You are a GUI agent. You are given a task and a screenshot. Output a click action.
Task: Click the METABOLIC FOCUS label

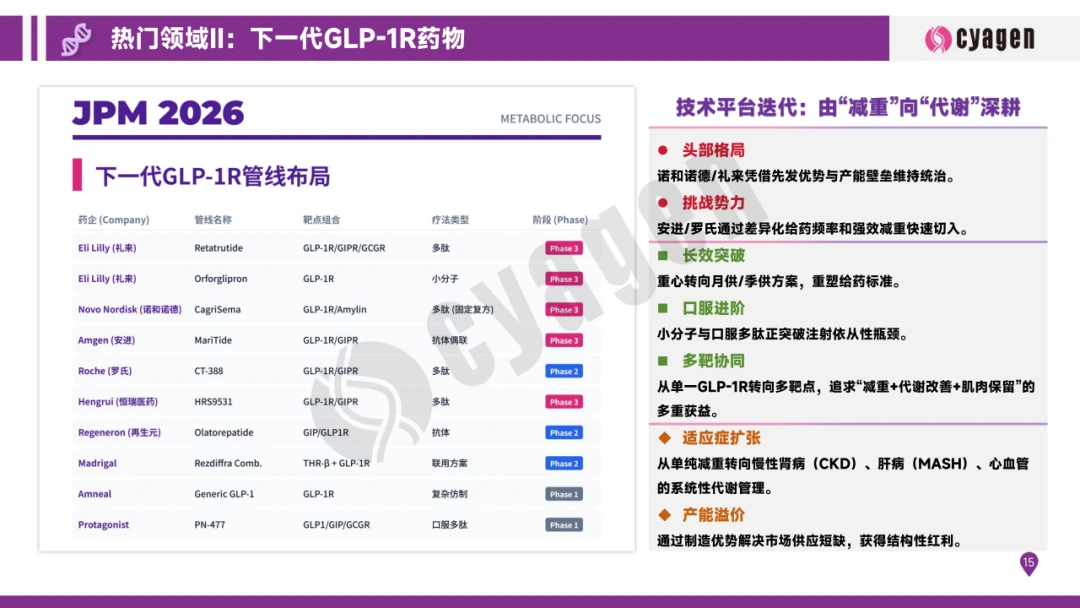tap(550, 119)
